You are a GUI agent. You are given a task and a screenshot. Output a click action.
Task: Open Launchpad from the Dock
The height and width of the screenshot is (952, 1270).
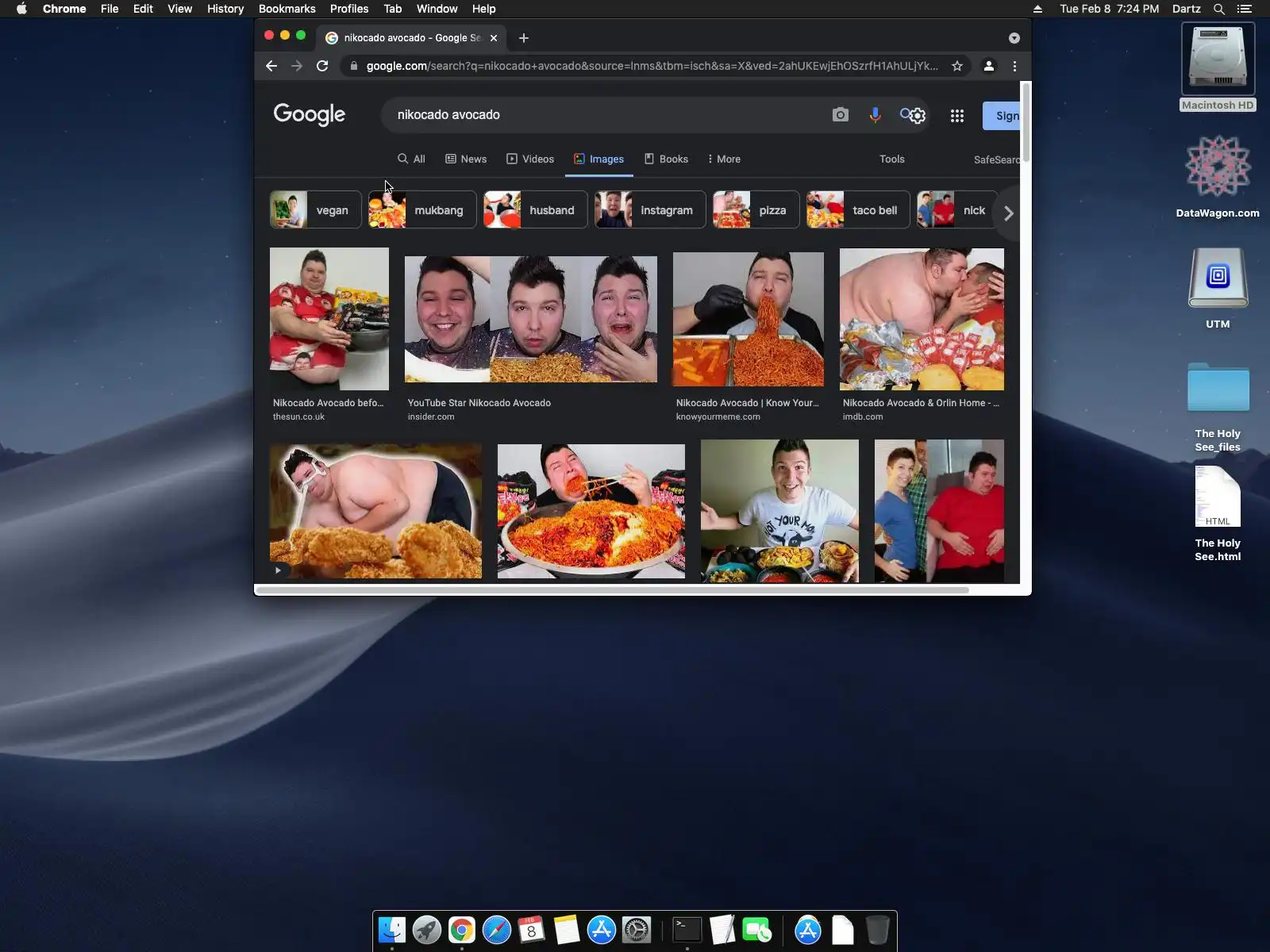pyautogui.click(x=427, y=930)
